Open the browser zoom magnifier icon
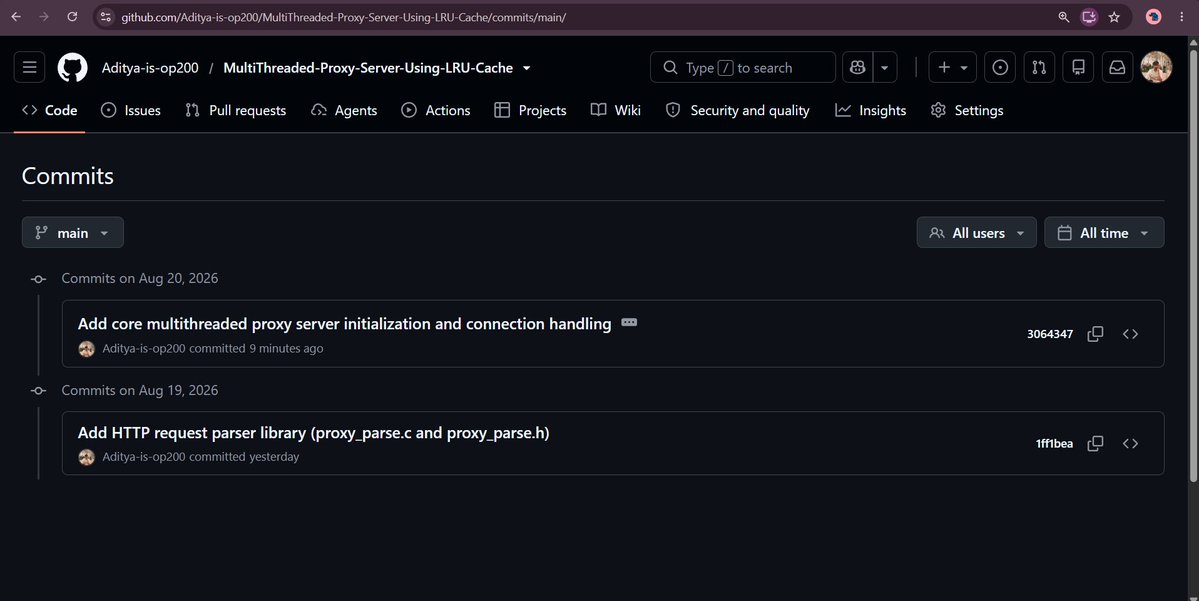This screenshot has height=601, width=1199. [x=1064, y=17]
